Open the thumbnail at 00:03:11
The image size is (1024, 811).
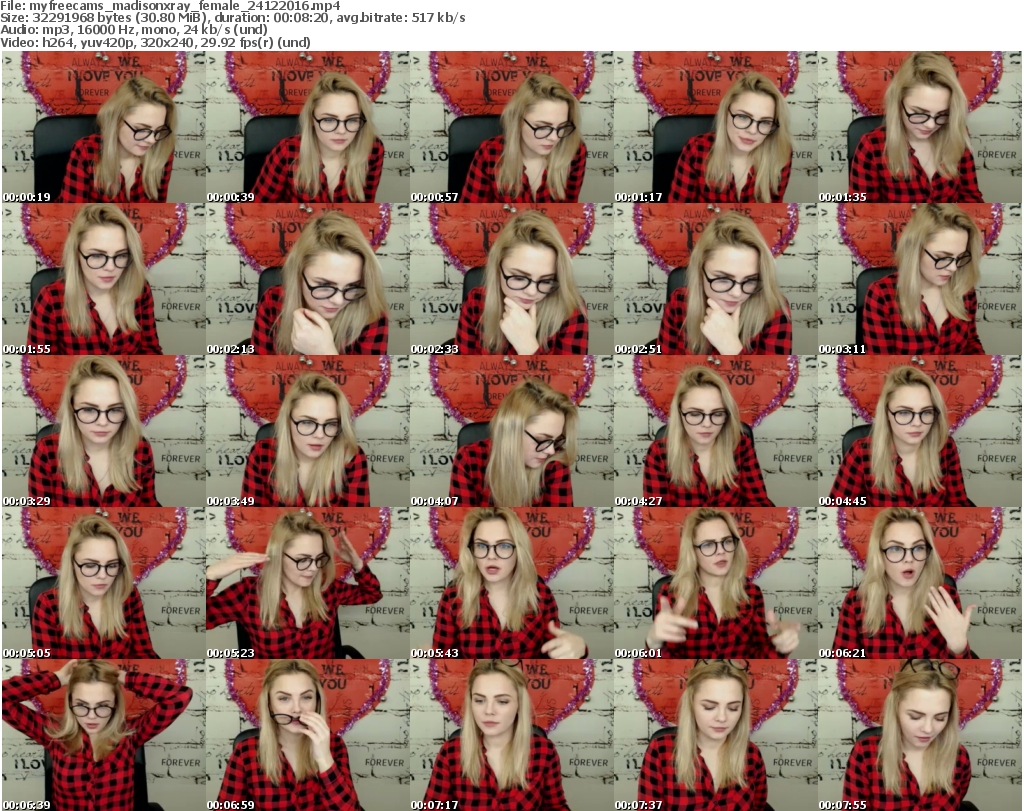tap(920, 279)
